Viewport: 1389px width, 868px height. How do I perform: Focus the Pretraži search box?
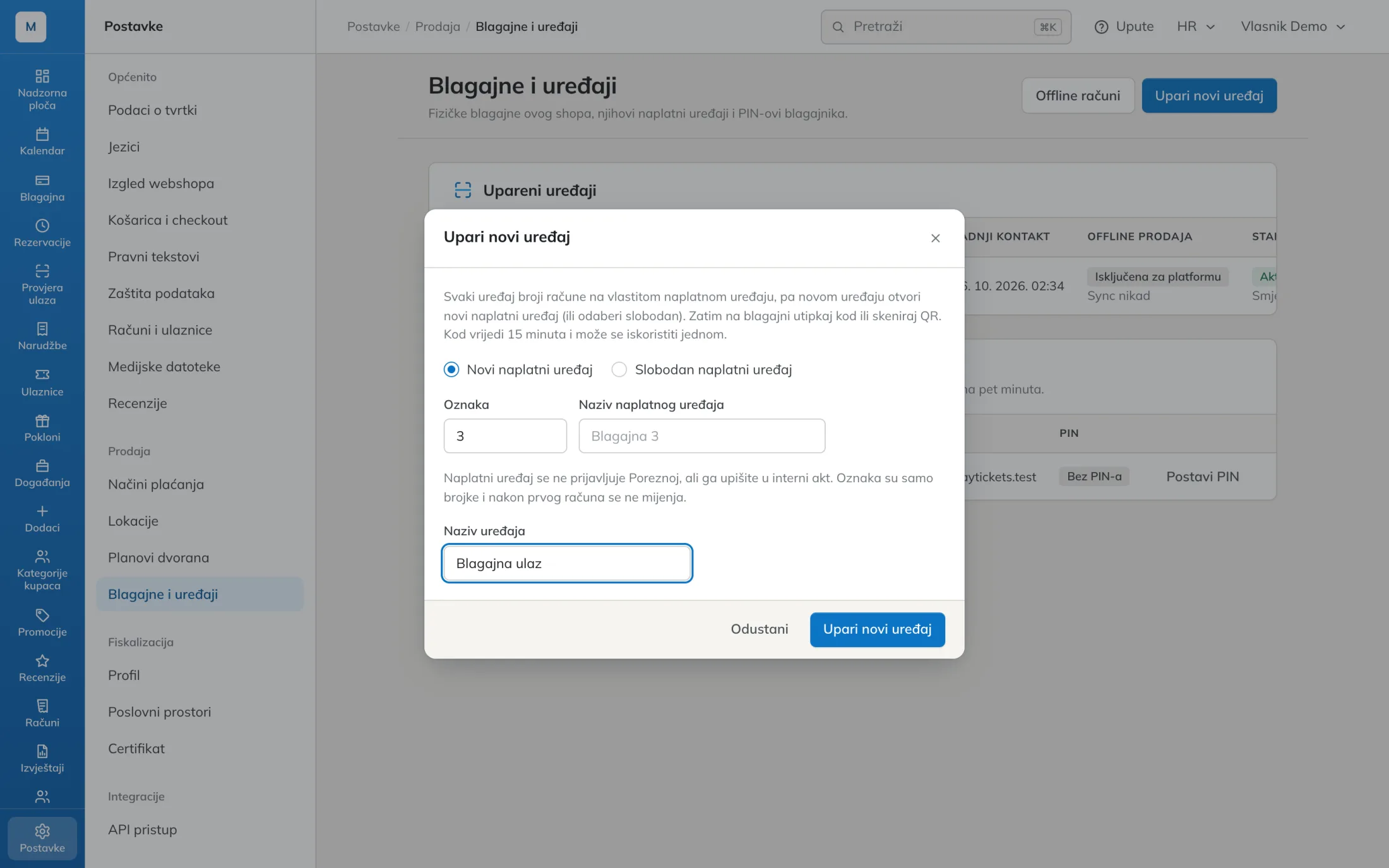[x=946, y=27]
